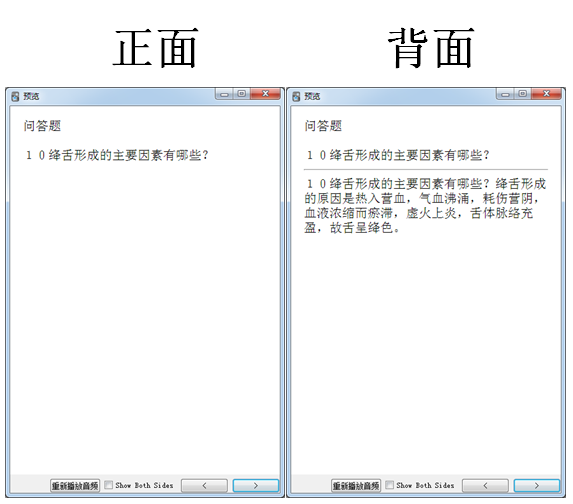
Task: Enable Show Both Sides in left preview
Action: 109,485
